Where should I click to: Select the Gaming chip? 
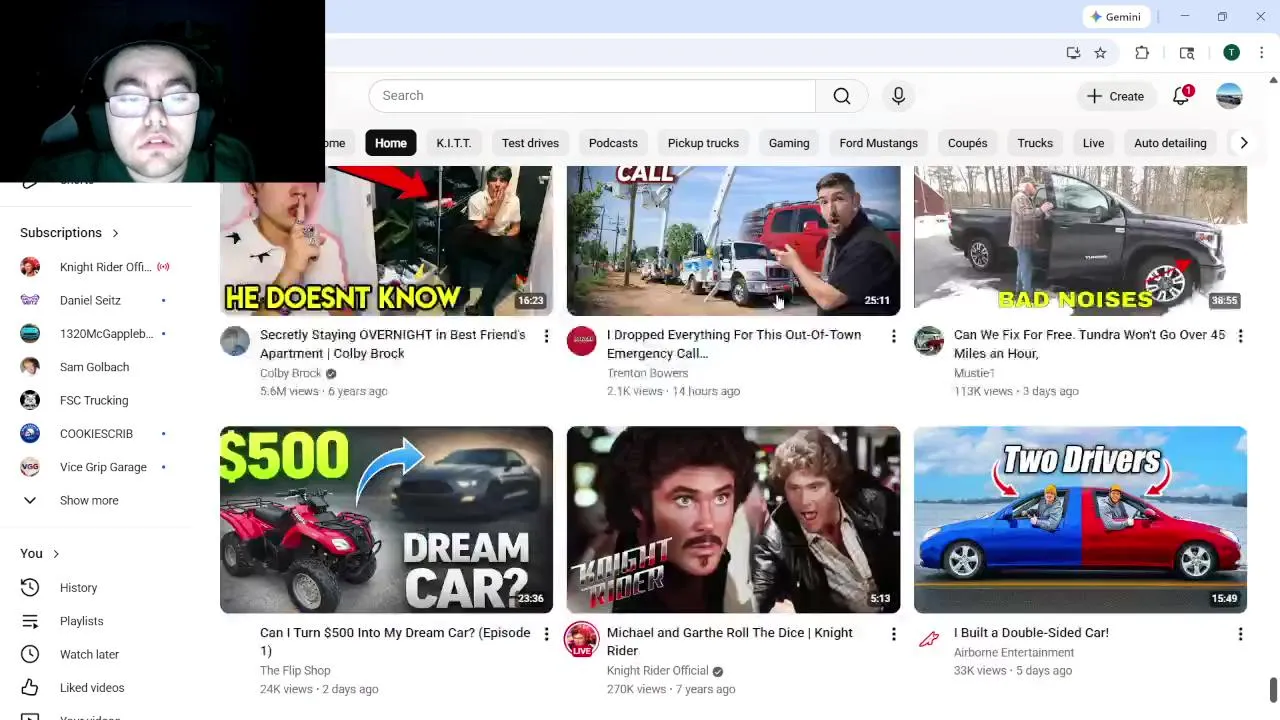point(789,143)
